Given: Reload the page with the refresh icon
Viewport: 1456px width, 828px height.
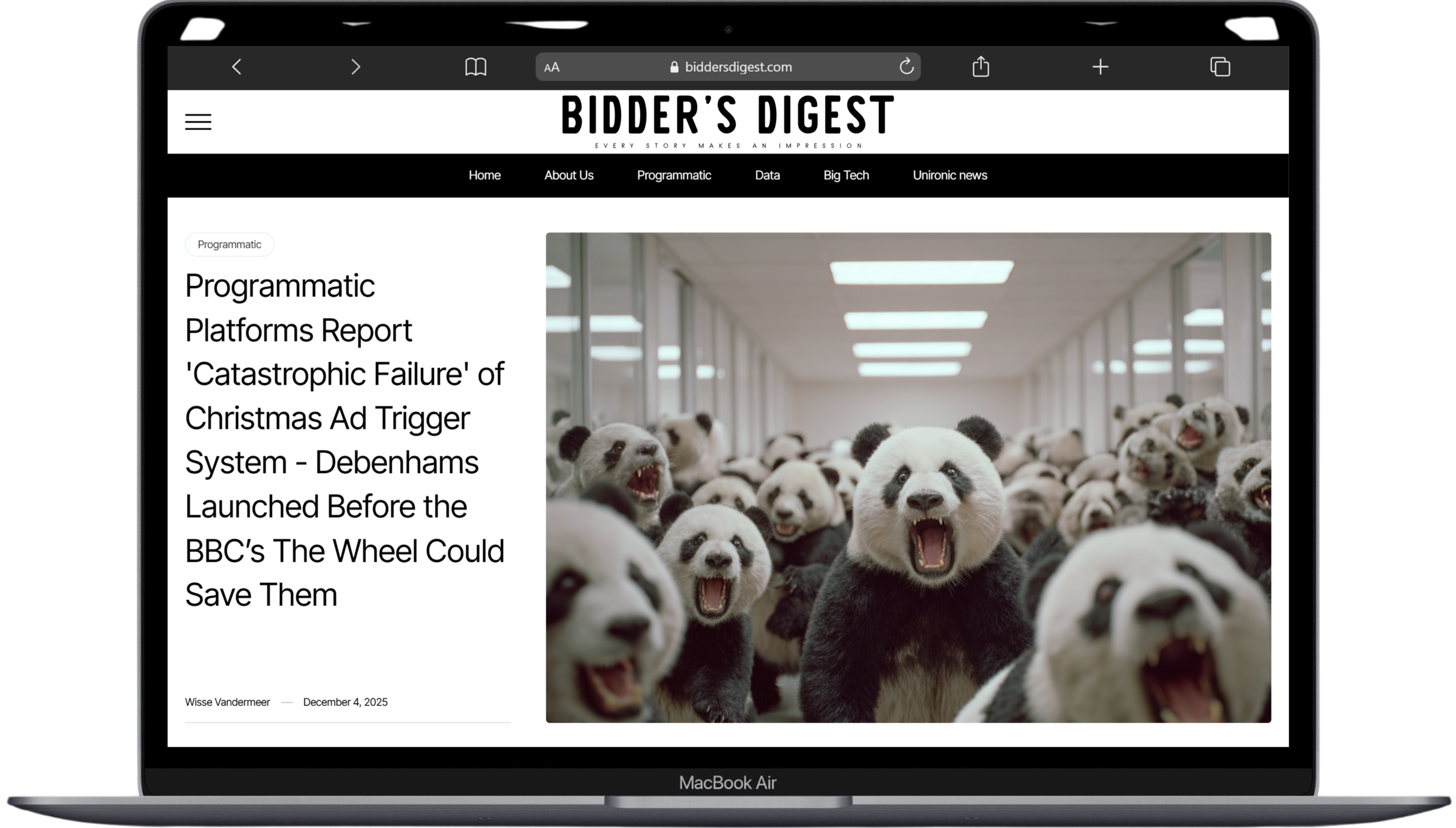Looking at the screenshot, I should pos(906,67).
